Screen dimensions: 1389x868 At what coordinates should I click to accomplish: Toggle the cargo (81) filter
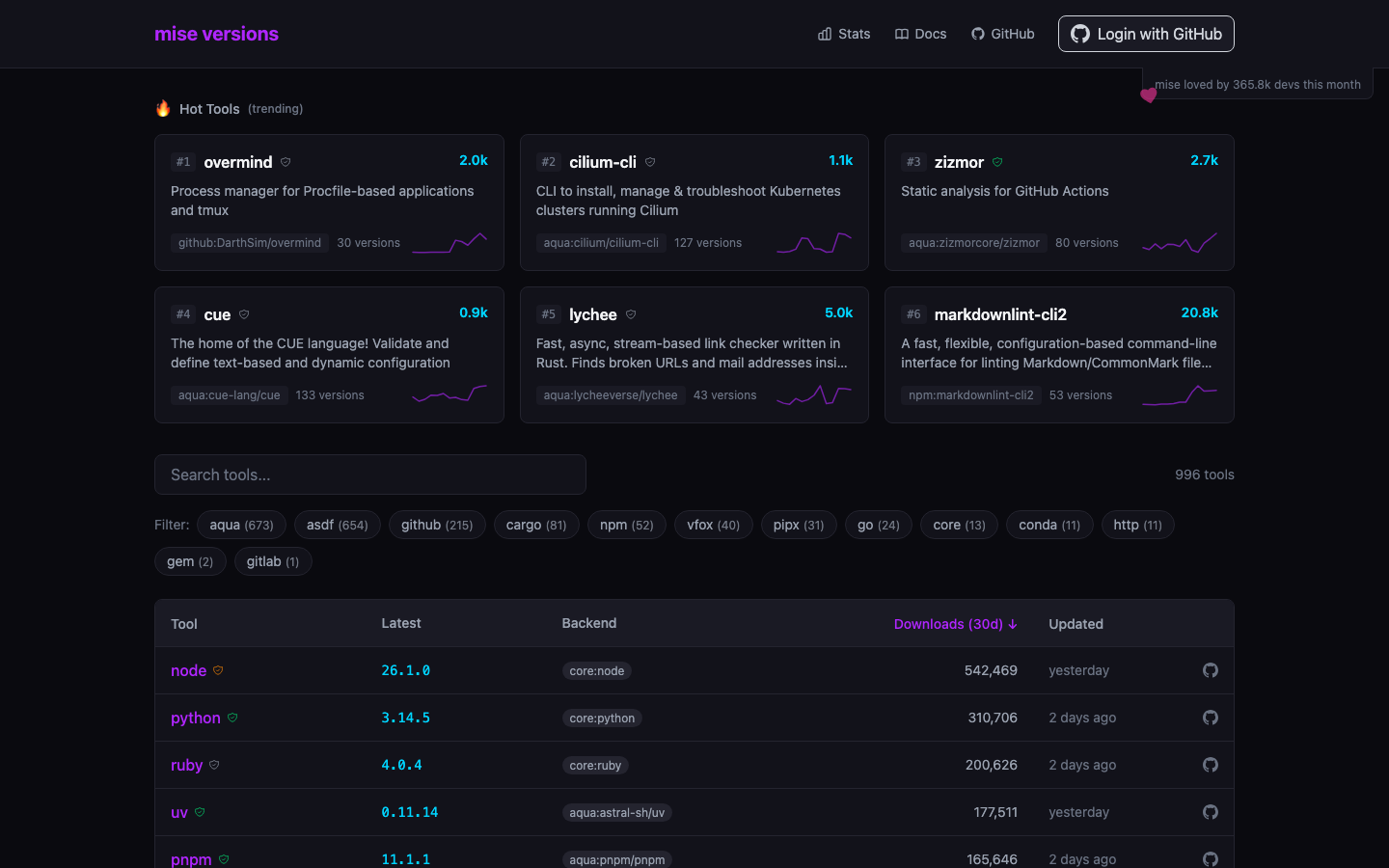[536, 525]
